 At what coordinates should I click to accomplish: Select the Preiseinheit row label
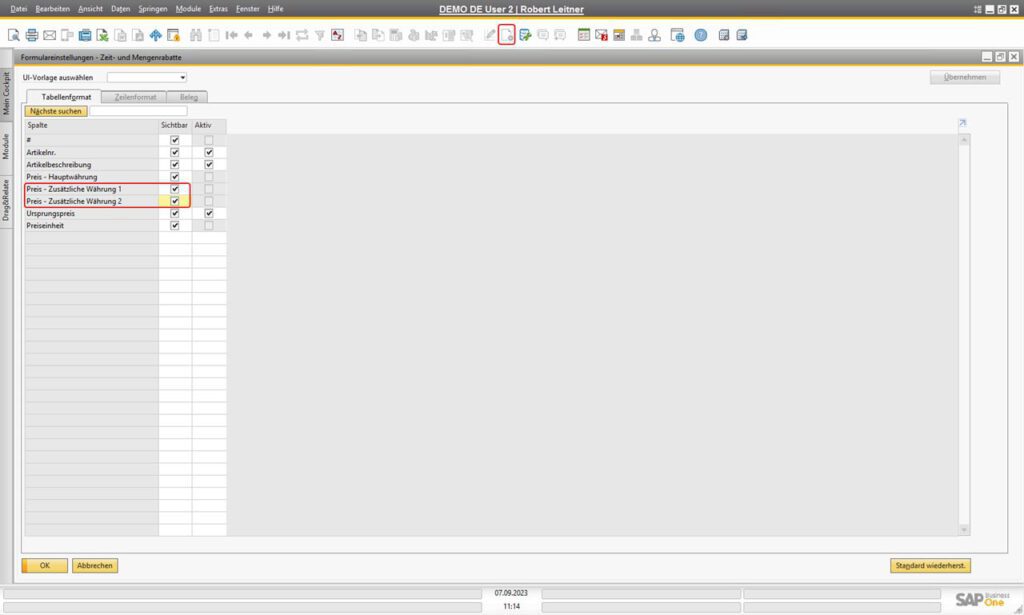click(45, 226)
